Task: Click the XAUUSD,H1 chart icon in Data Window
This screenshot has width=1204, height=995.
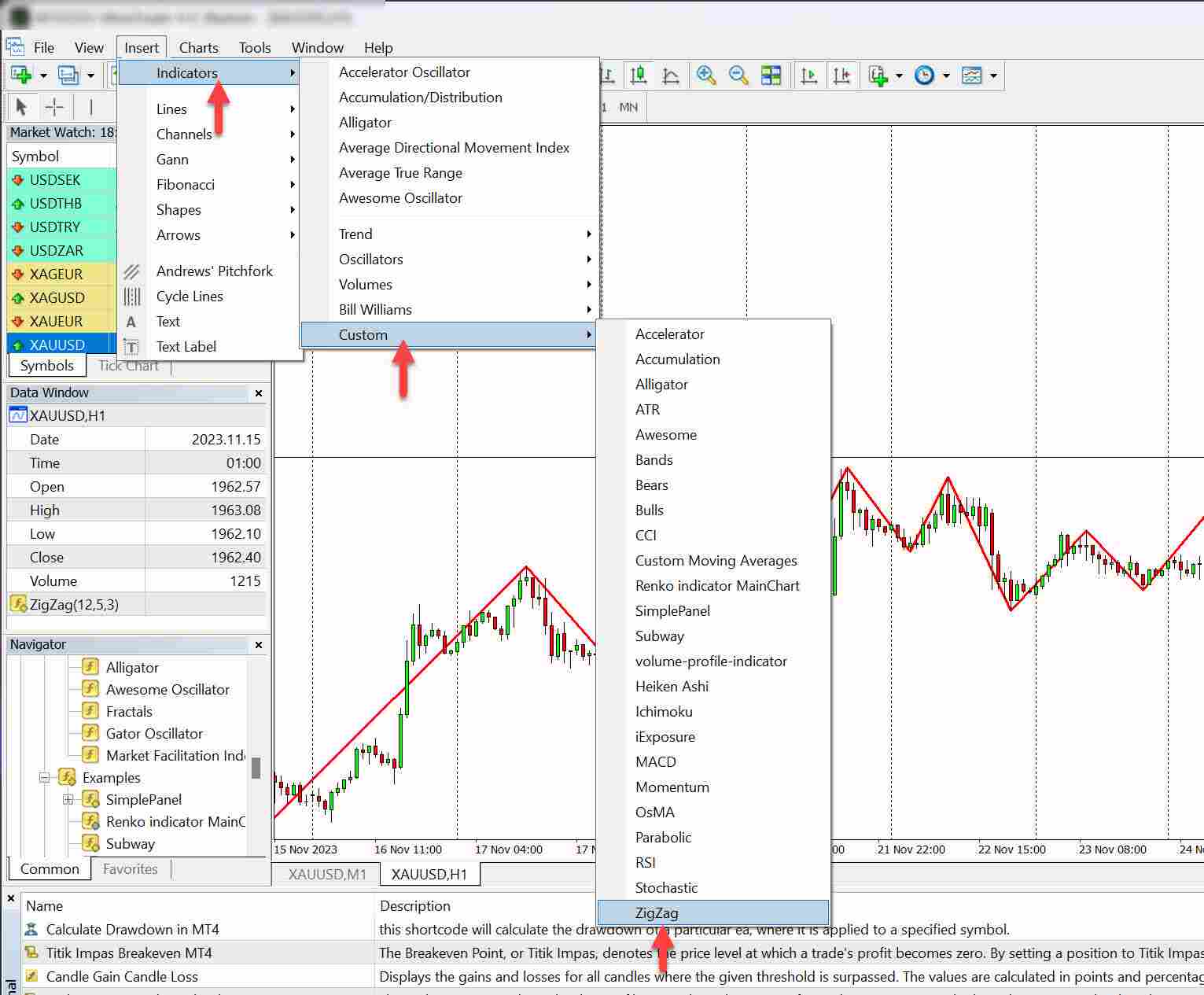Action: point(17,415)
